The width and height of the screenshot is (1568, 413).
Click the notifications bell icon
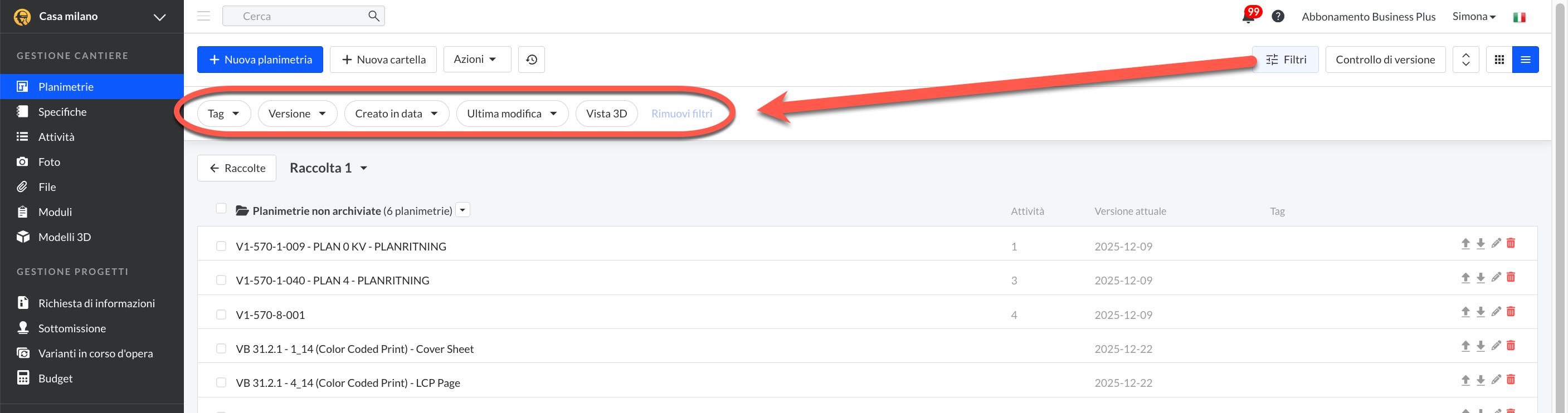1248,17
